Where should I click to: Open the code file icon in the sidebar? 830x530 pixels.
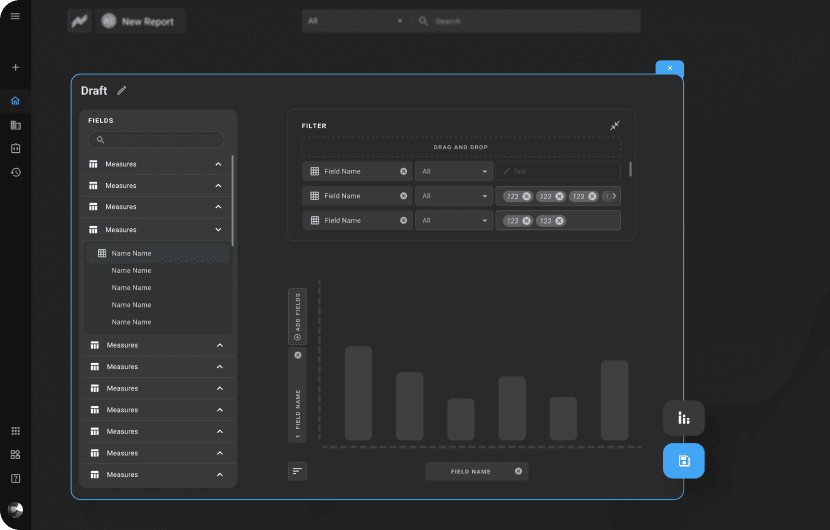pyautogui.click(x=15, y=148)
